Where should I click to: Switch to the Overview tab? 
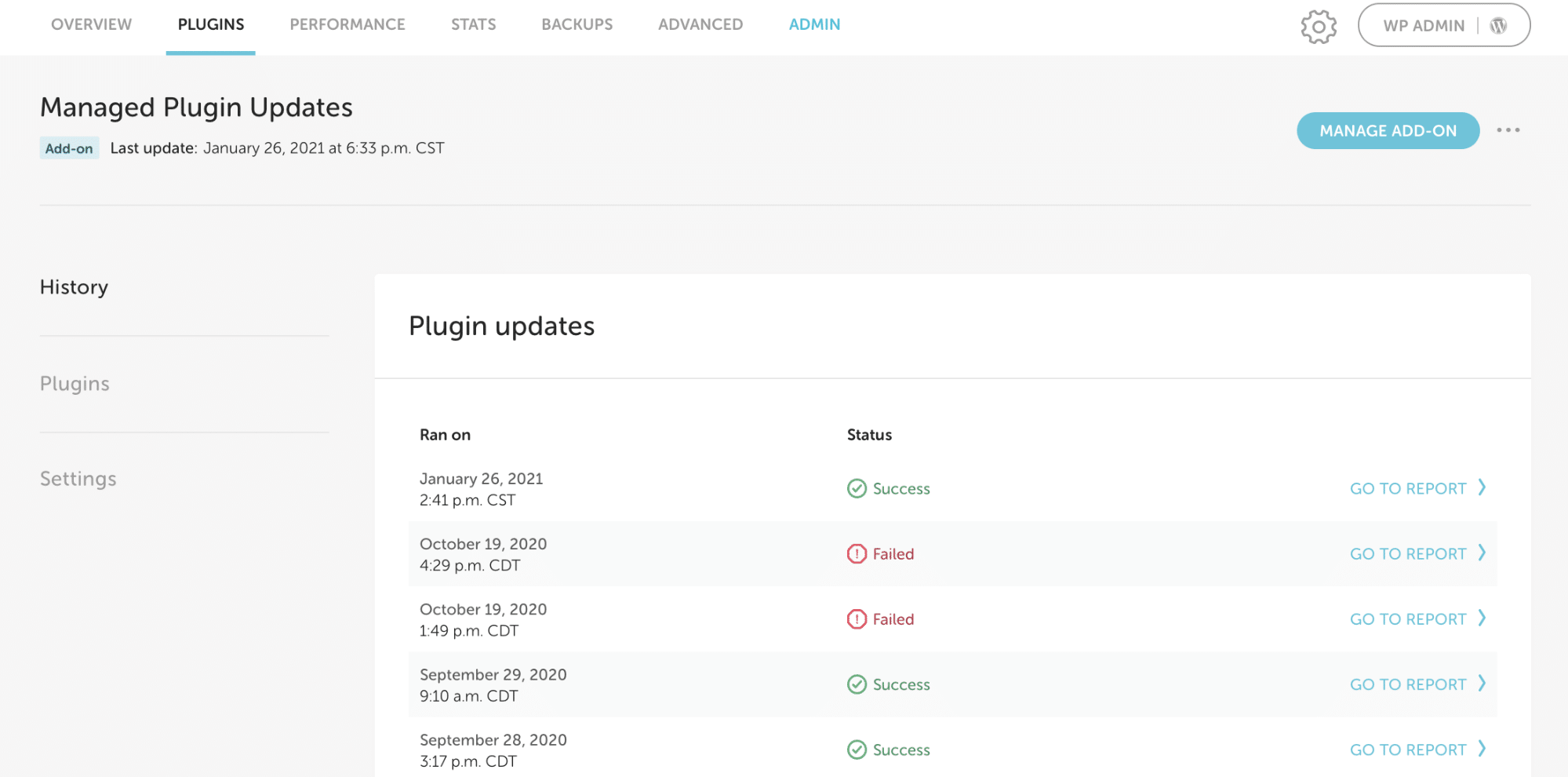pos(91,25)
